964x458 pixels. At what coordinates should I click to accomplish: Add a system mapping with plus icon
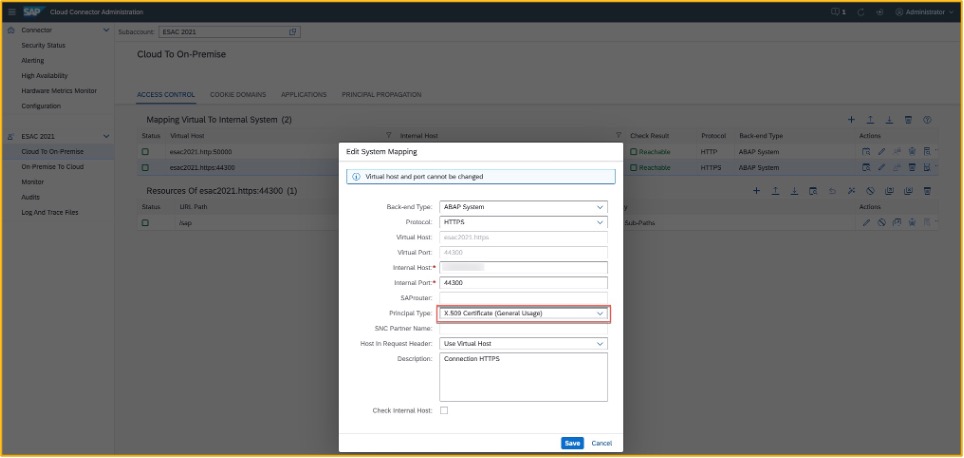tap(851, 120)
